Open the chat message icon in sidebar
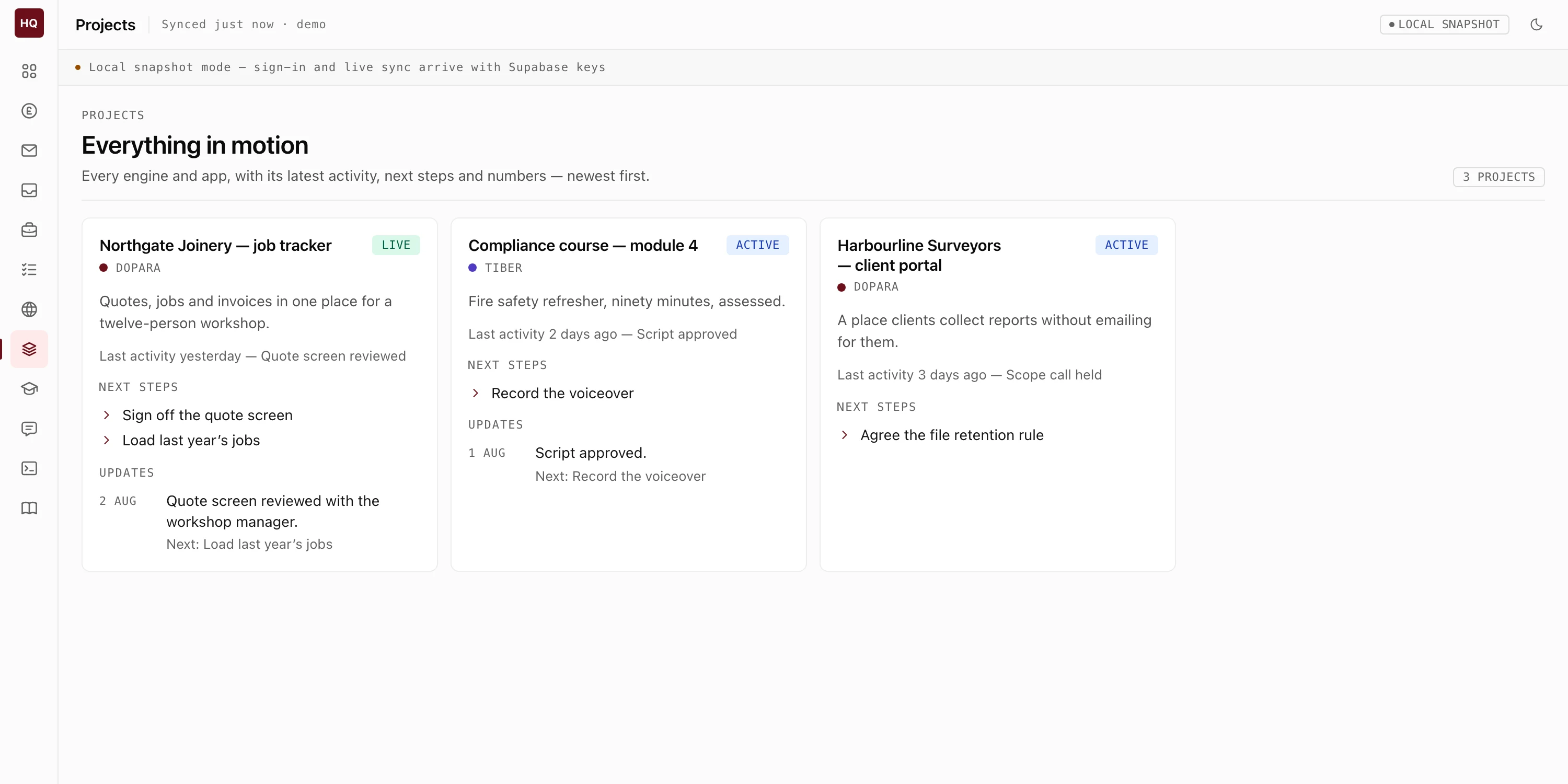Screen dimensions: 1568x784 tap(29, 429)
